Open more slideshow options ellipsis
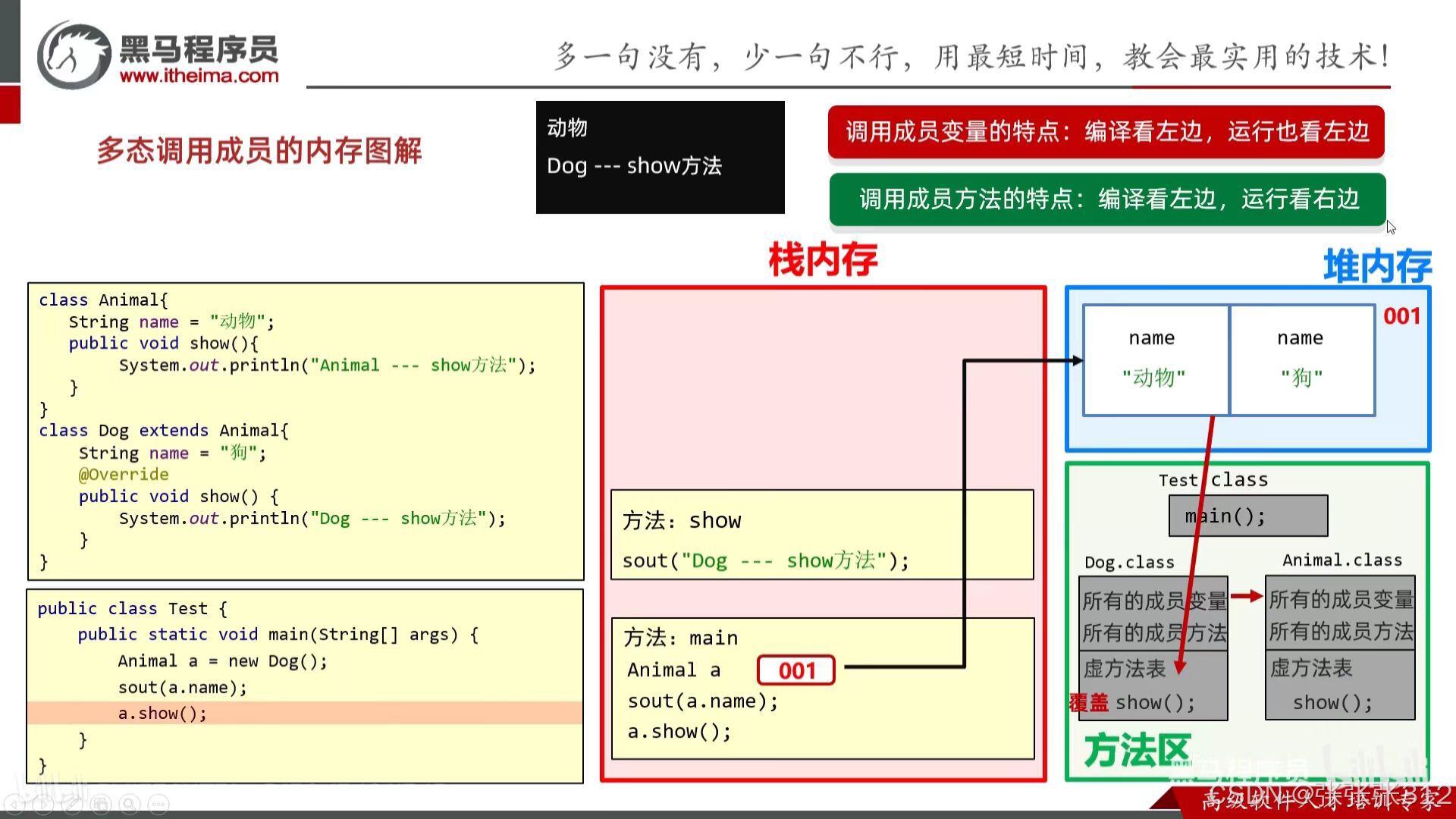The width and height of the screenshot is (1456, 819). coord(158,805)
